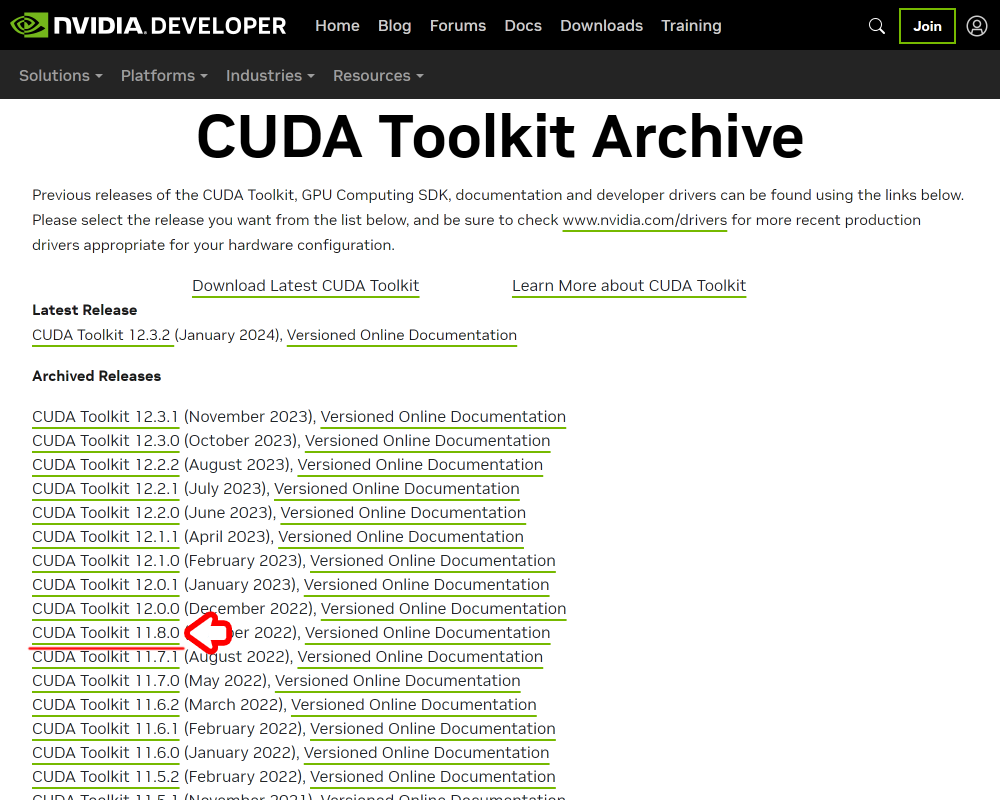
Task: Select Home in the navigation bar
Action: click(337, 26)
